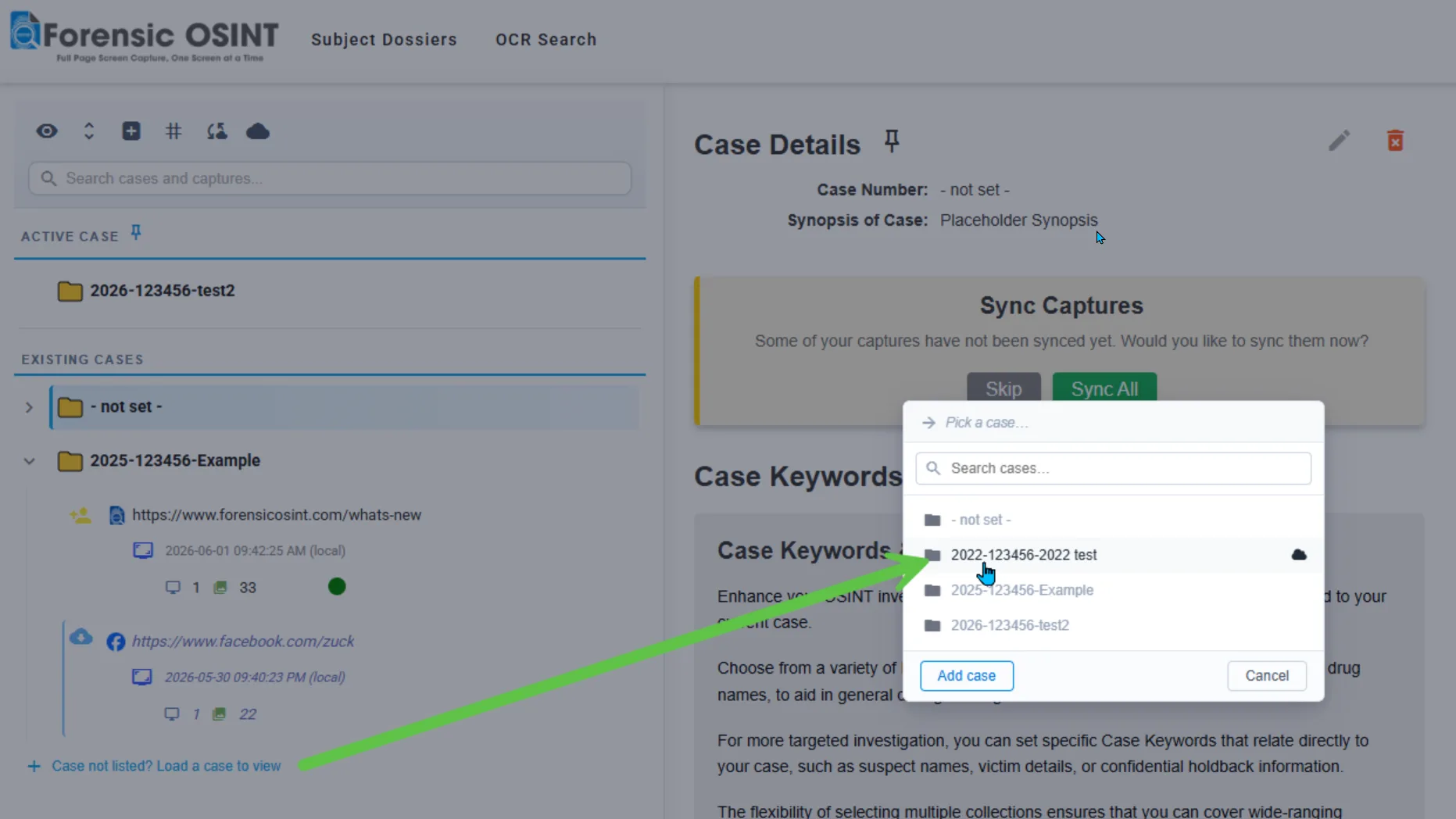Click the red delete case trash icon
Screen dimensions: 1456x819
pos(1395,141)
